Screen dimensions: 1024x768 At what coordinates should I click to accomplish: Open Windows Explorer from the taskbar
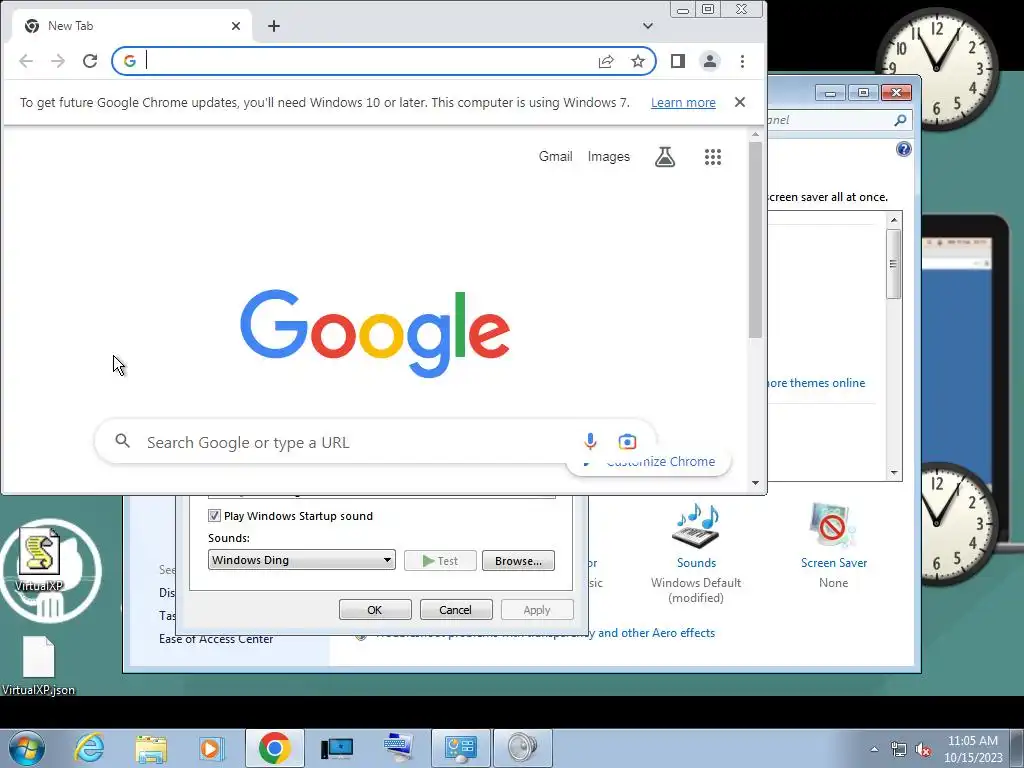tap(151, 748)
